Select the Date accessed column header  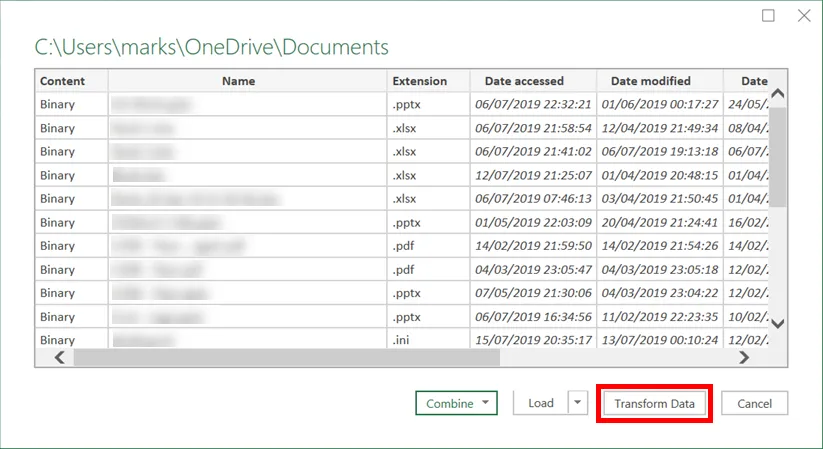[x=524, y=81]
